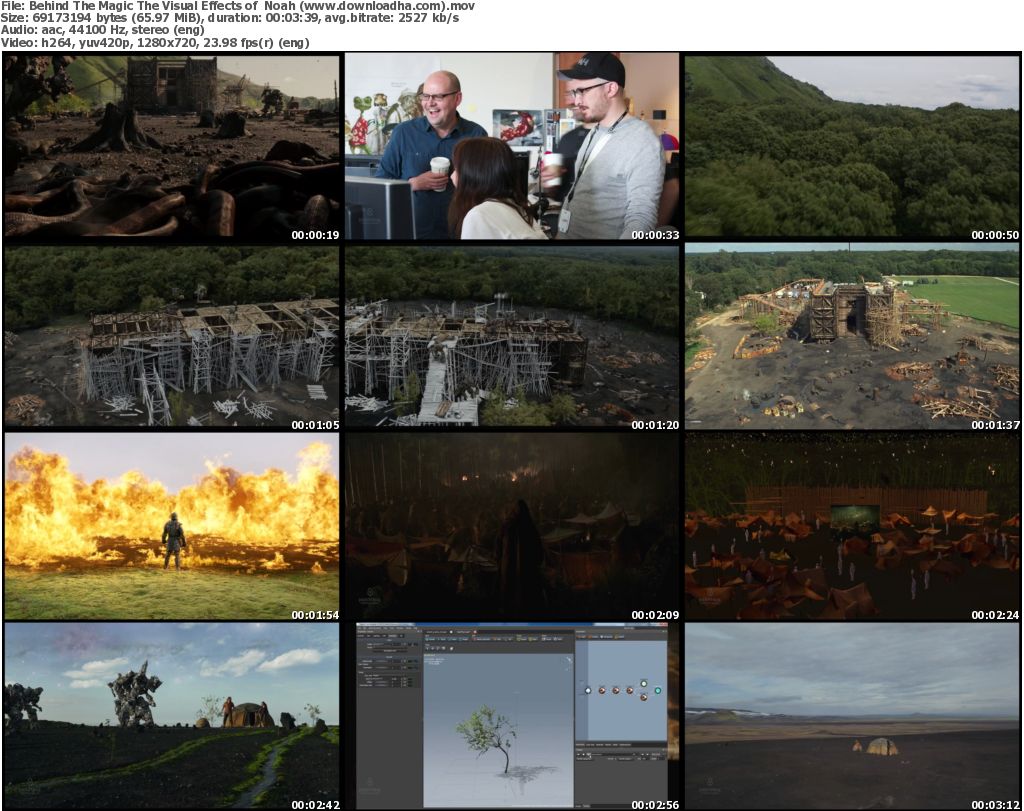Open the orange tents layout thumbnail at 00:02:24

coord(852,527)
